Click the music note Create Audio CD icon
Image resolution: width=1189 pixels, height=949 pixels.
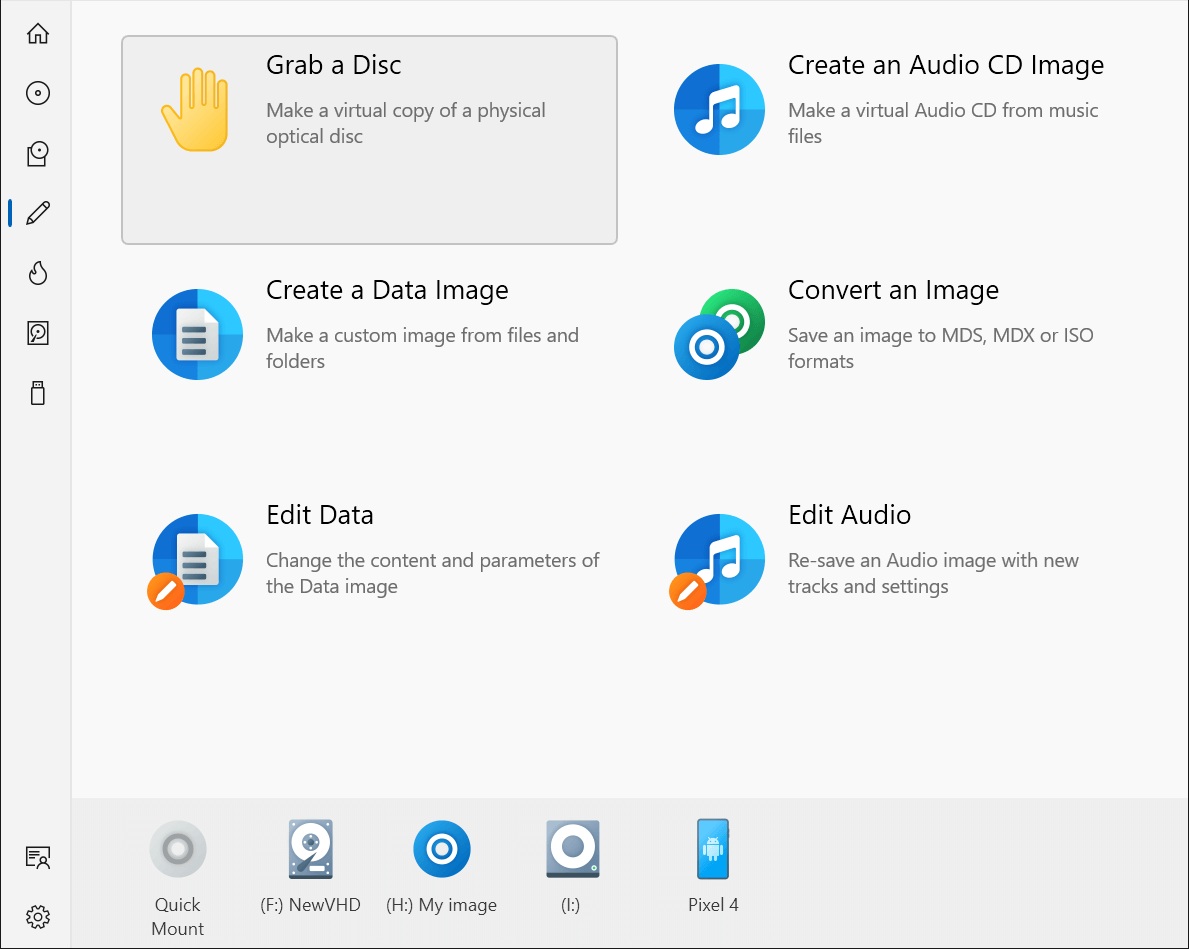click(719, 109)
